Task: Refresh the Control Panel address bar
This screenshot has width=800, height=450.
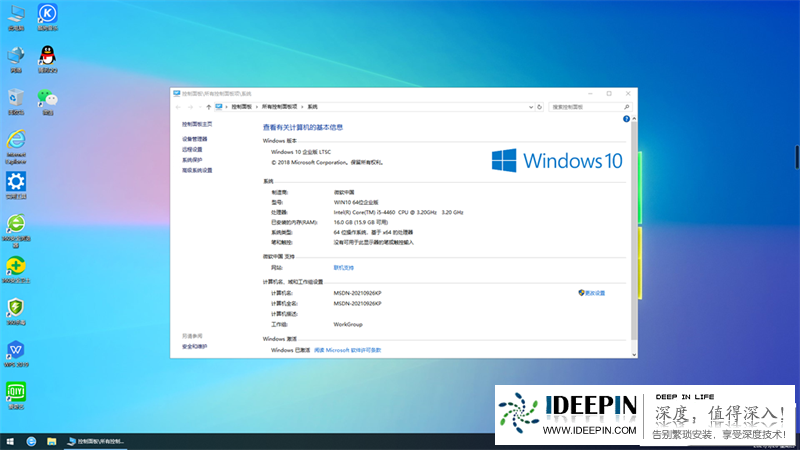Action: [539, 107]
